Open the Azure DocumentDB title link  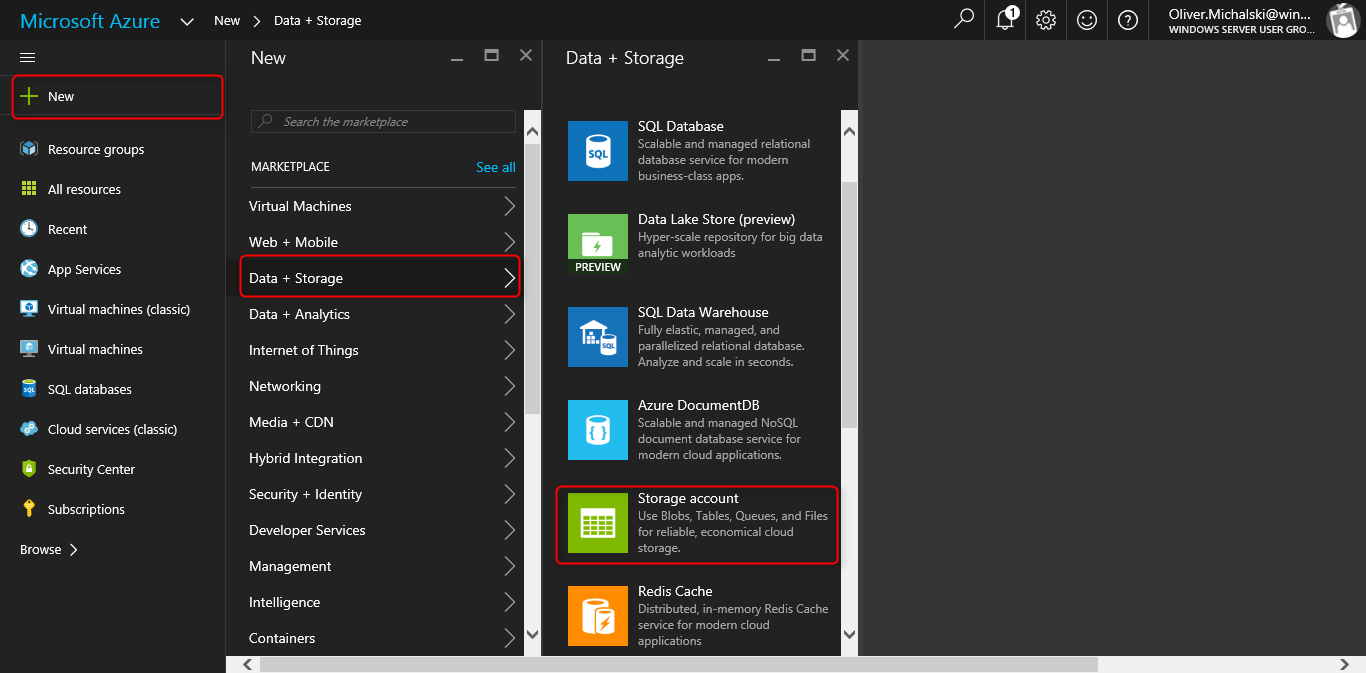[x=698, y=405]
